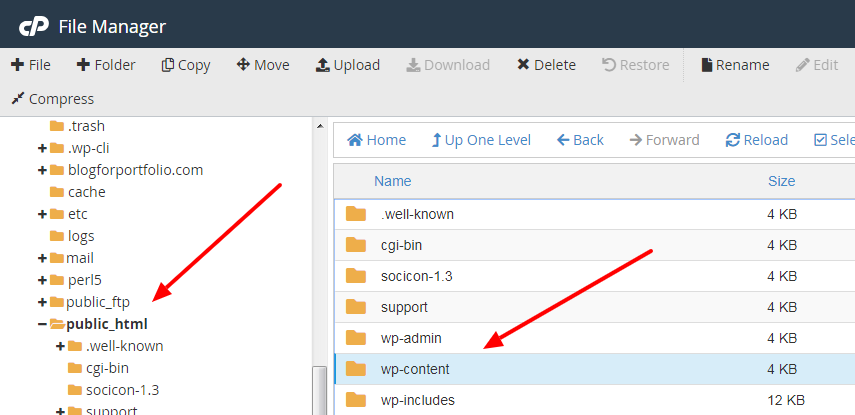This screenshot has height=415, width=855.
Task: Click the Rename toolbar button
Action: click(x=735, y=65)
